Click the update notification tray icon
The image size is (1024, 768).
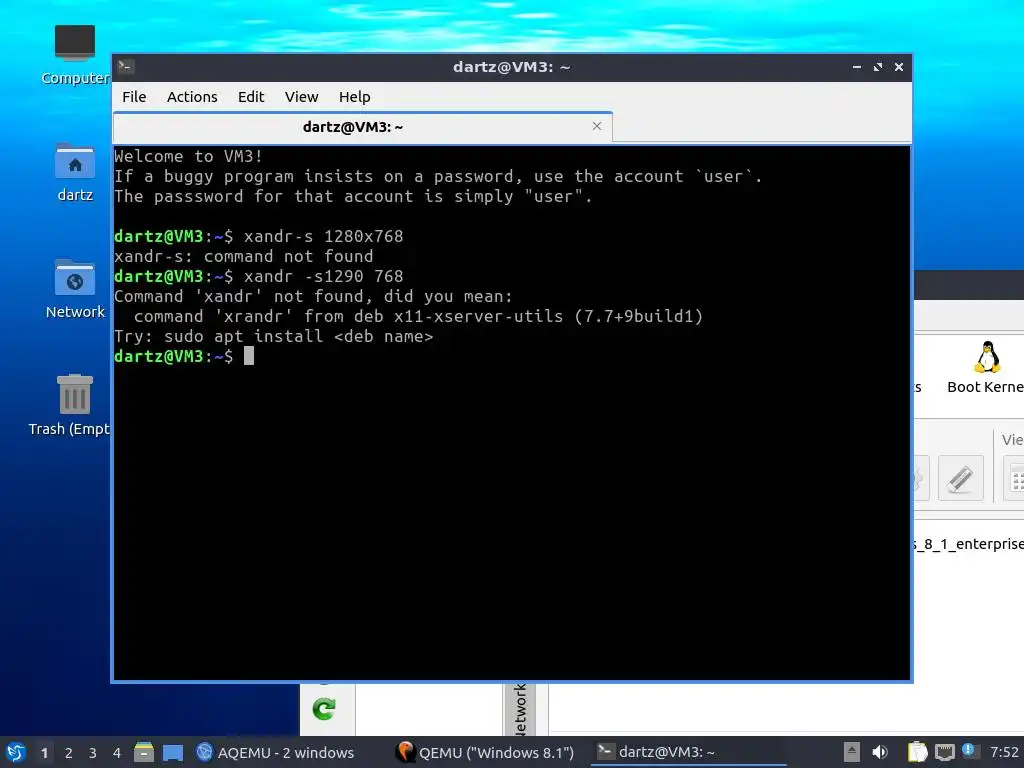(x=968, y=750)
